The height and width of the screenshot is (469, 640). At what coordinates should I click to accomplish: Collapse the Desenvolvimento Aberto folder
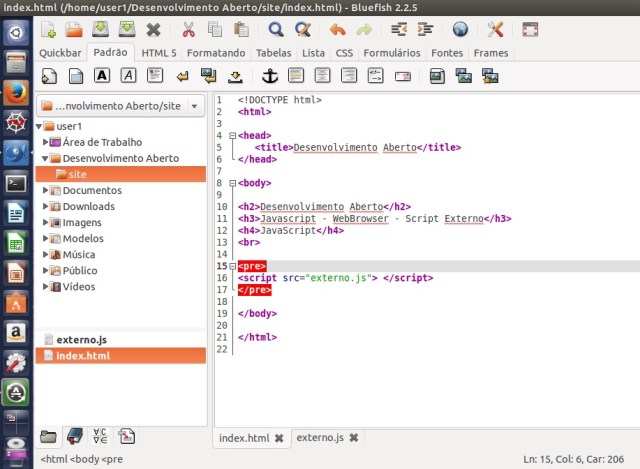tap(46, 158)
